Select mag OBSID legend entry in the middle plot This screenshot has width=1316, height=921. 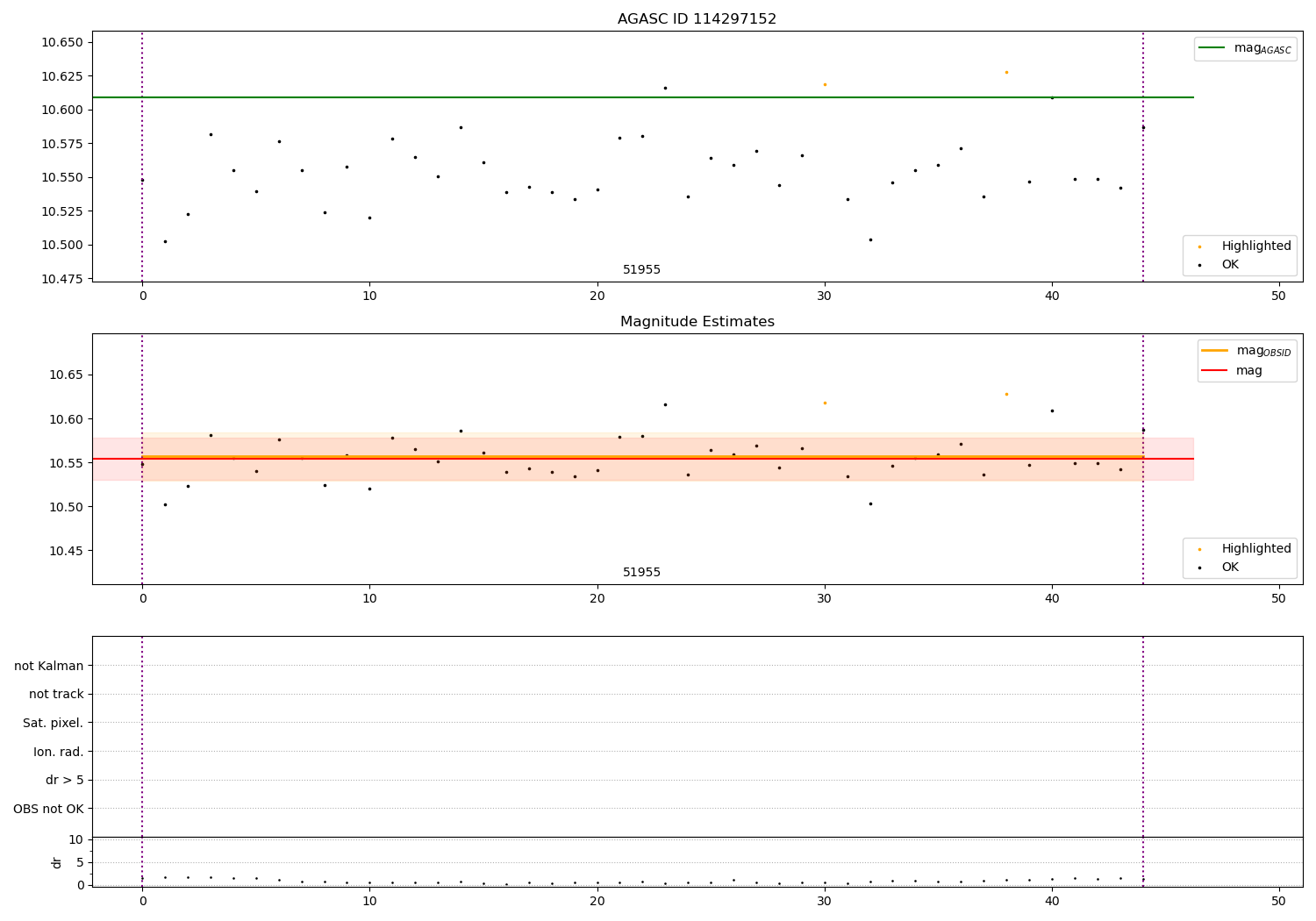coord(1247,351)
